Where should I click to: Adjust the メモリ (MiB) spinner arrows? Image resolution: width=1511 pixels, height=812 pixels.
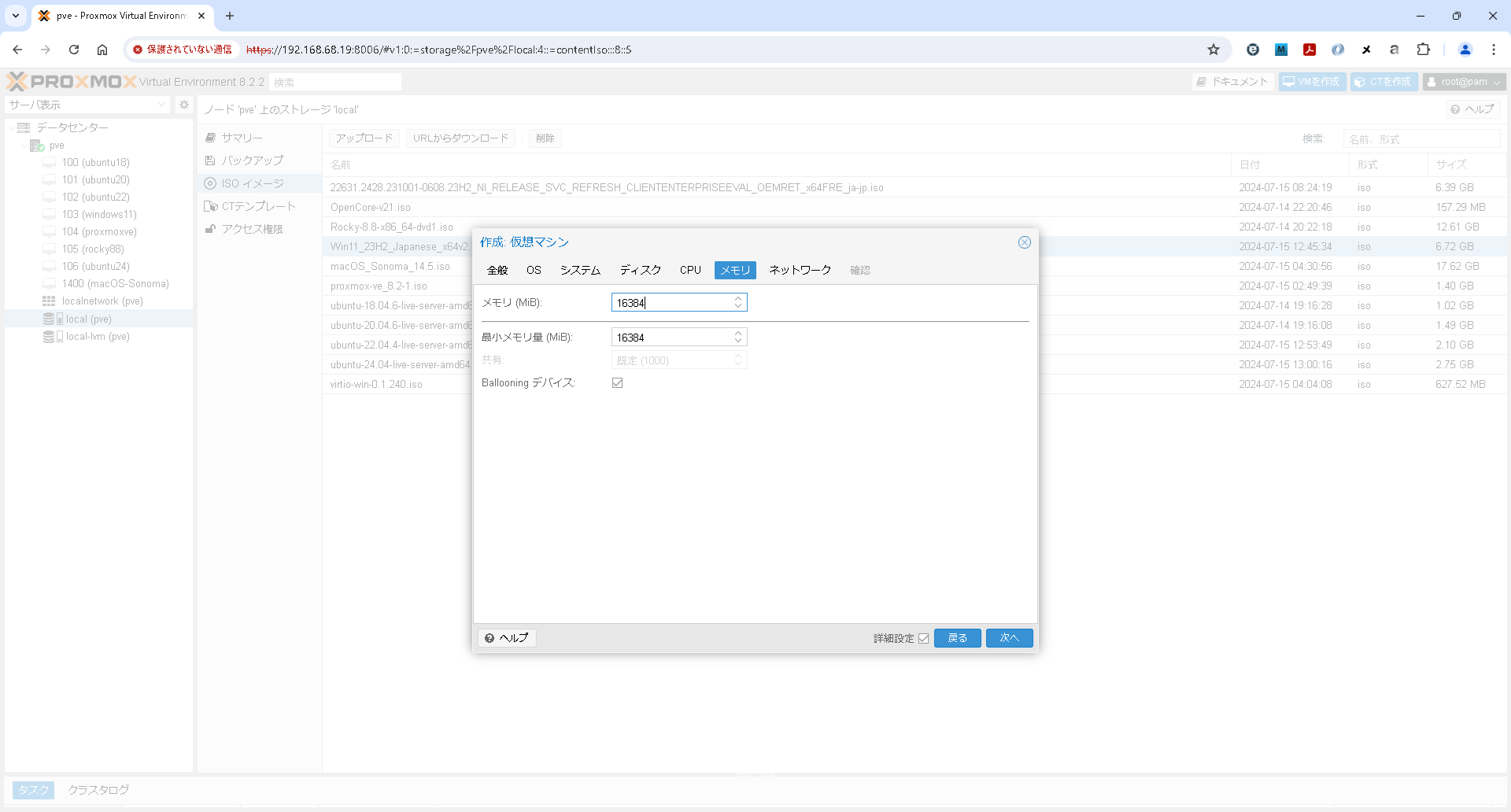pyautogui.click(x=738, y=303)
